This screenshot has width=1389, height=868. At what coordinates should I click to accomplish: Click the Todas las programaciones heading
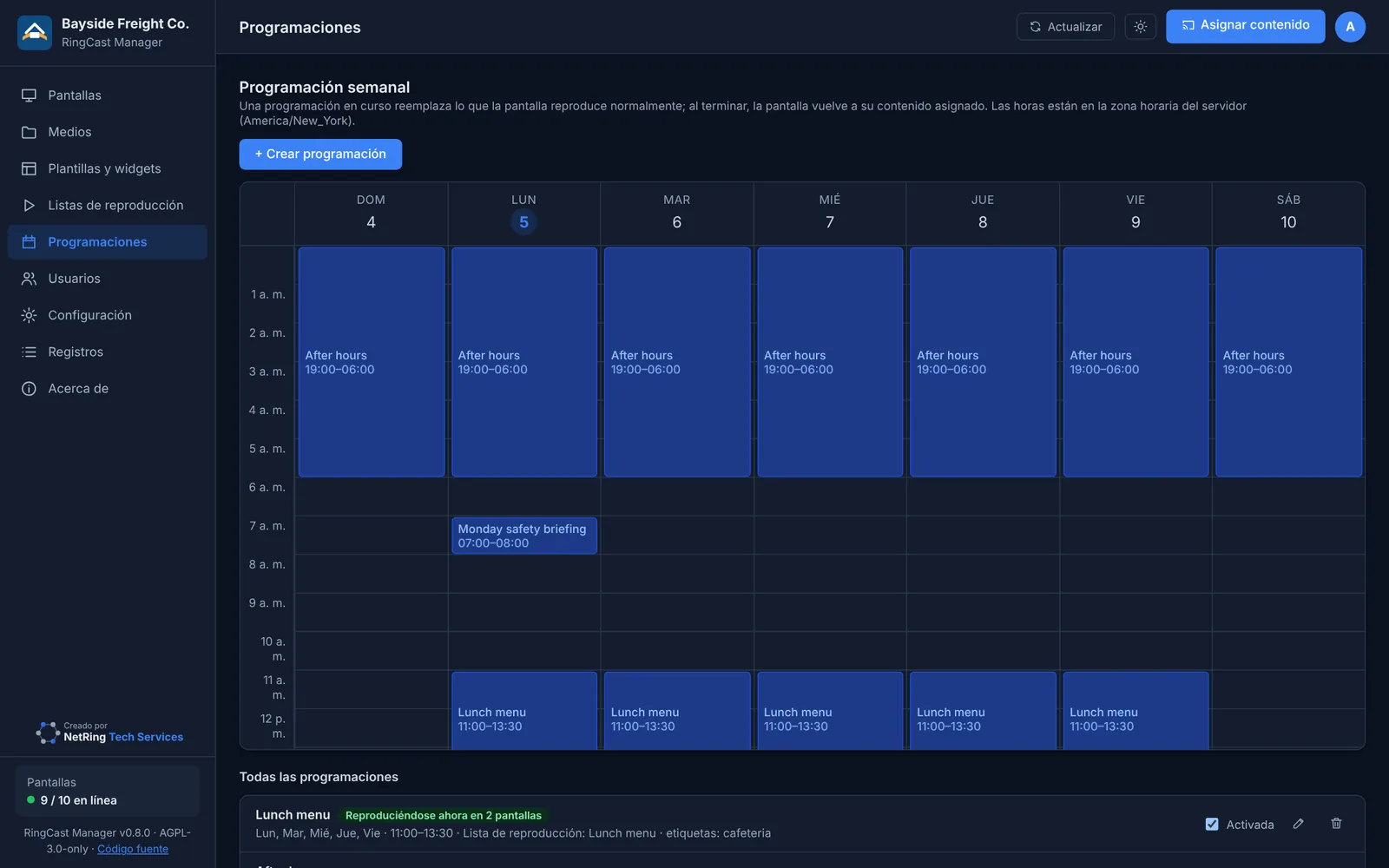[319, 777]
